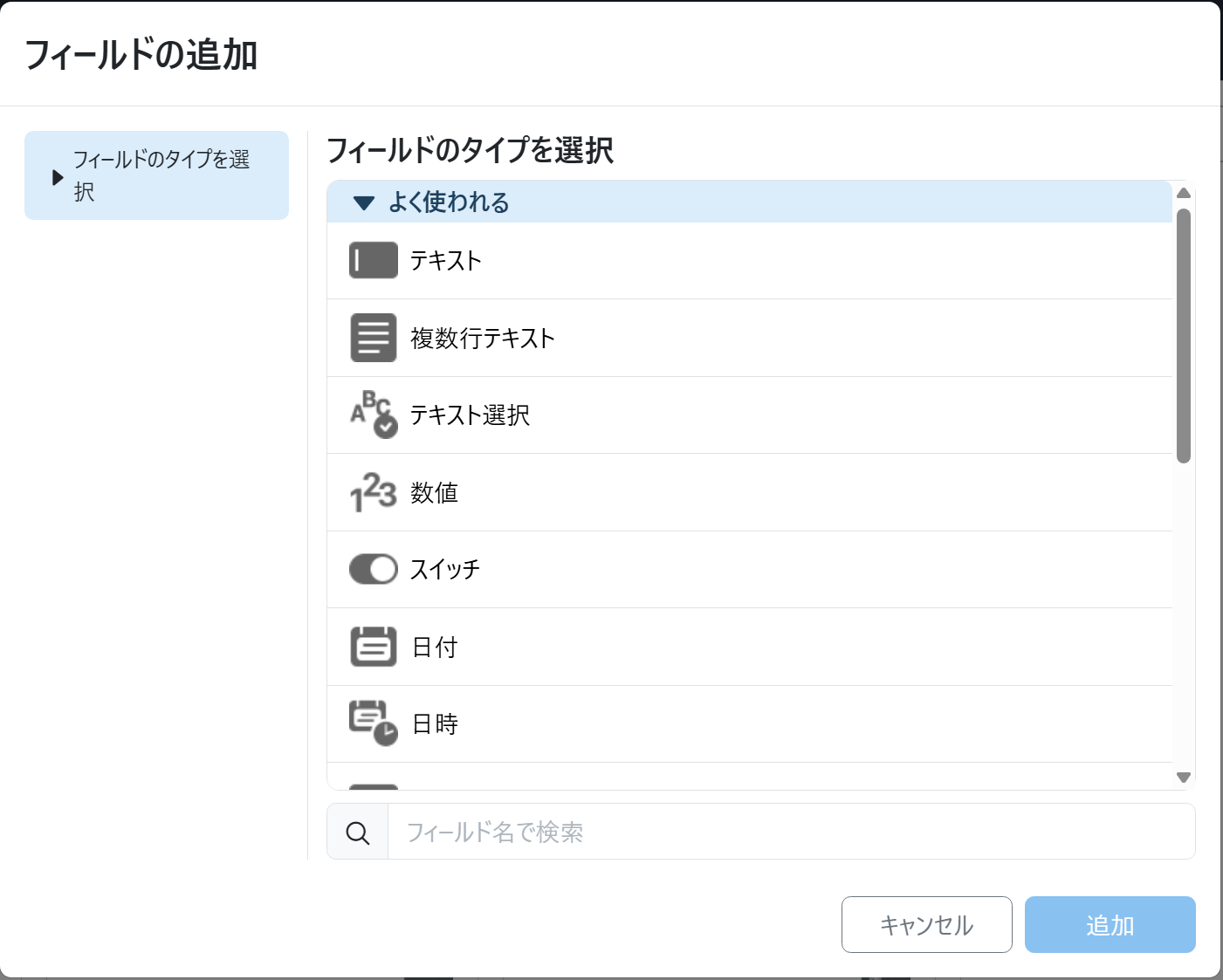The image size is (1223, 980).
Task: Choose the 複数行テキスト icon
Action: 373,338
